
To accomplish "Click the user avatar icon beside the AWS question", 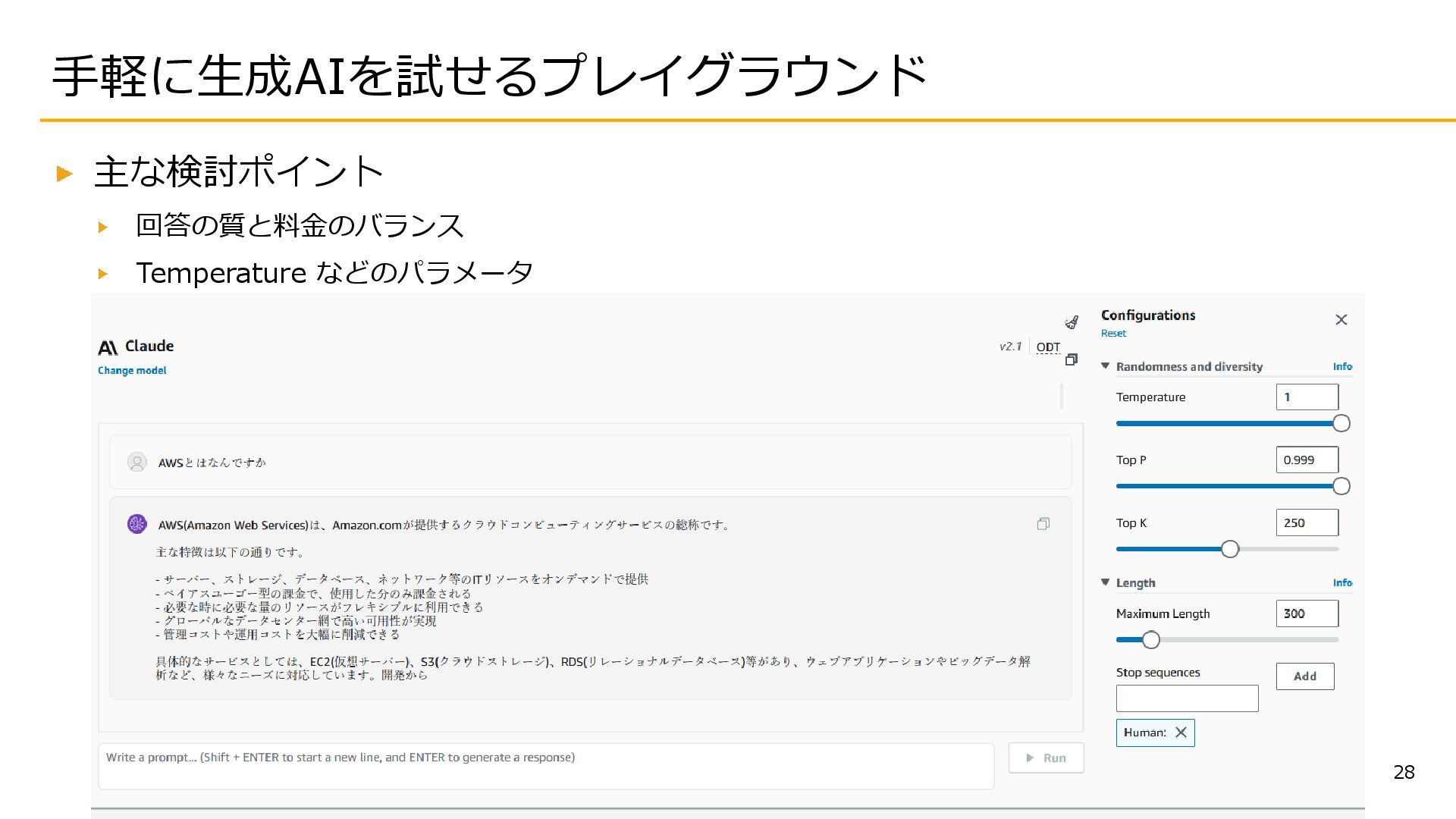I will [136, 462].
